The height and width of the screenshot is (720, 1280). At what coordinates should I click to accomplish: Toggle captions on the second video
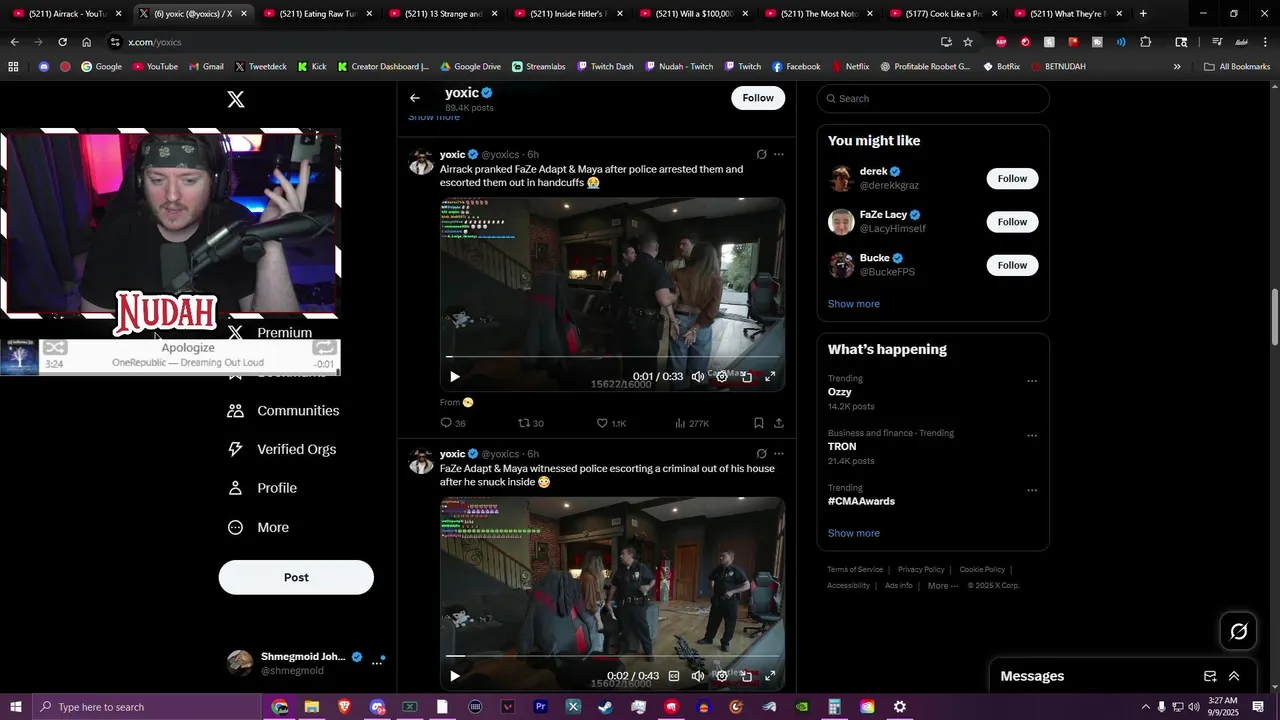coord(674,676)
